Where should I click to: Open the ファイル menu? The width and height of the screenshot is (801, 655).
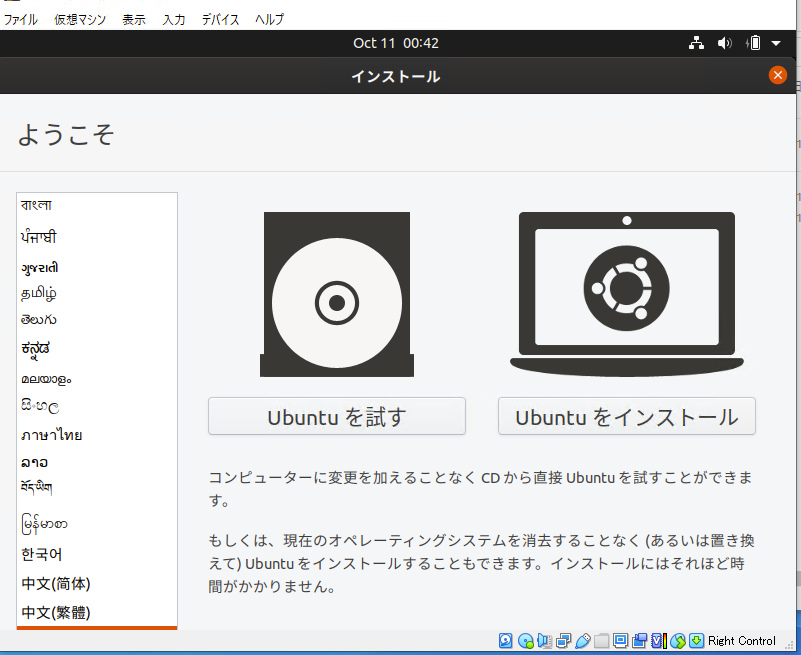click(20, 19)
